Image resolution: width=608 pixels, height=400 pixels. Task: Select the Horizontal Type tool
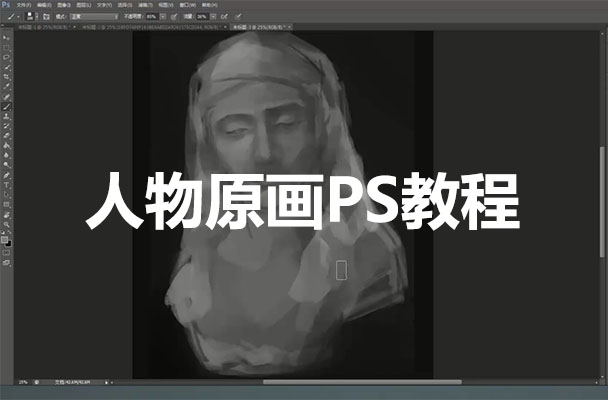pos(7,185)
